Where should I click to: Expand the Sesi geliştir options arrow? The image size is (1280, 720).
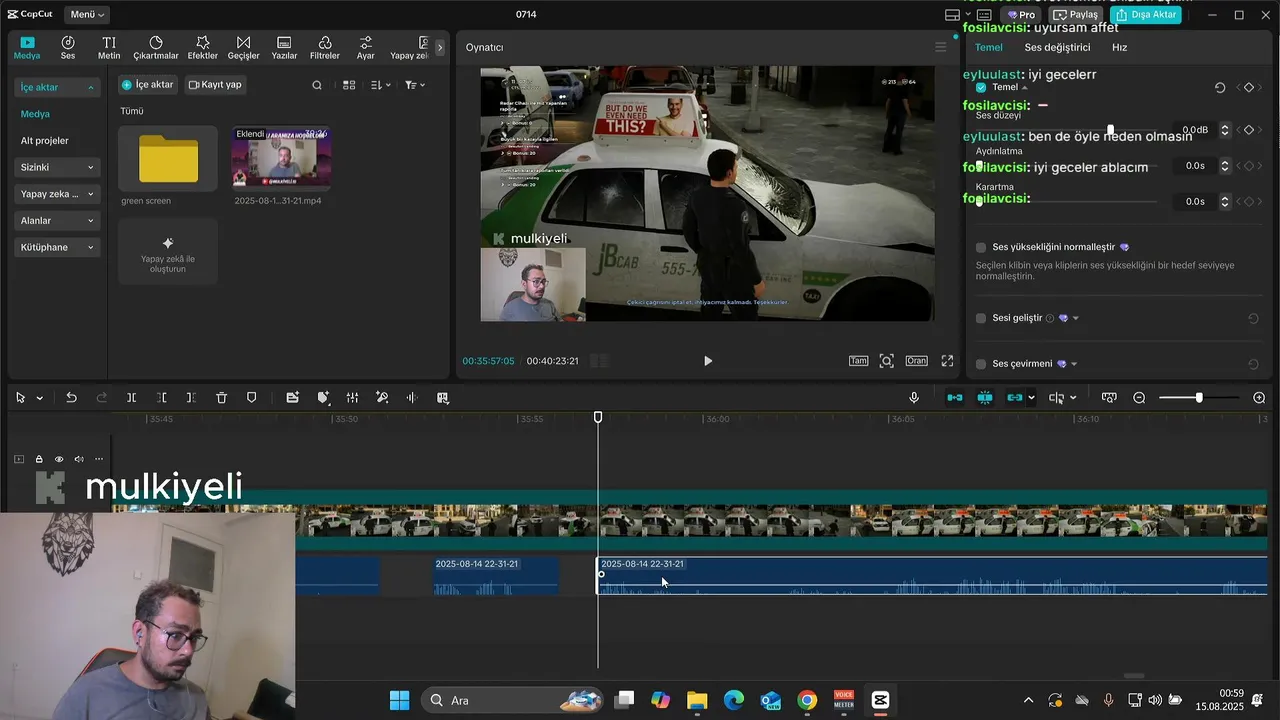(x=1076, y=318)
